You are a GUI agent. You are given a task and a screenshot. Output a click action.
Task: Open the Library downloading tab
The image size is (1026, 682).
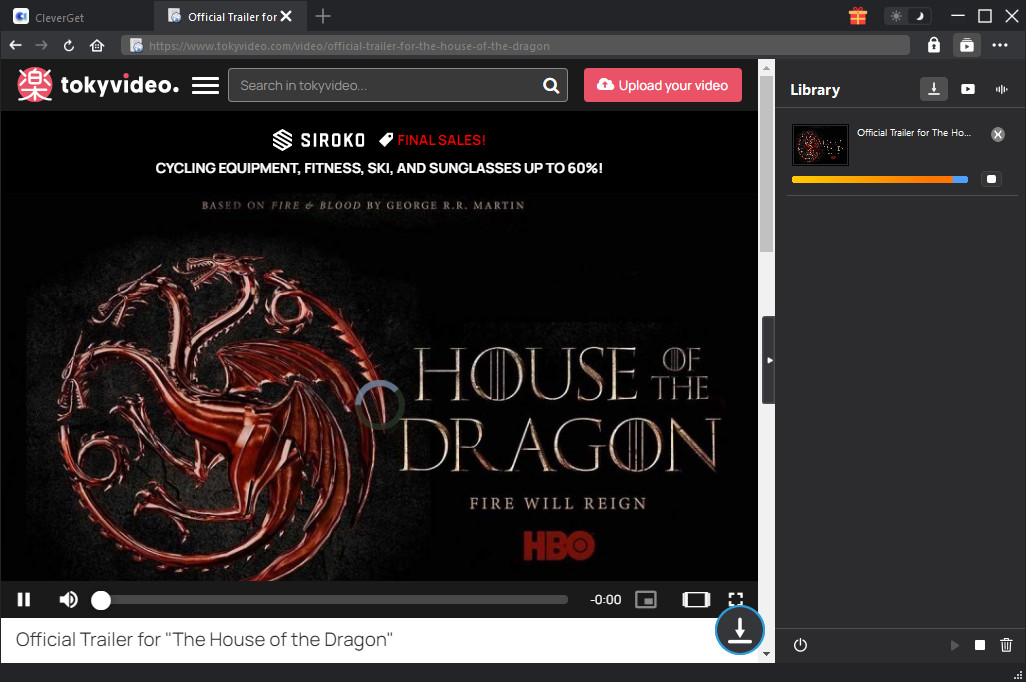[933, 89]
